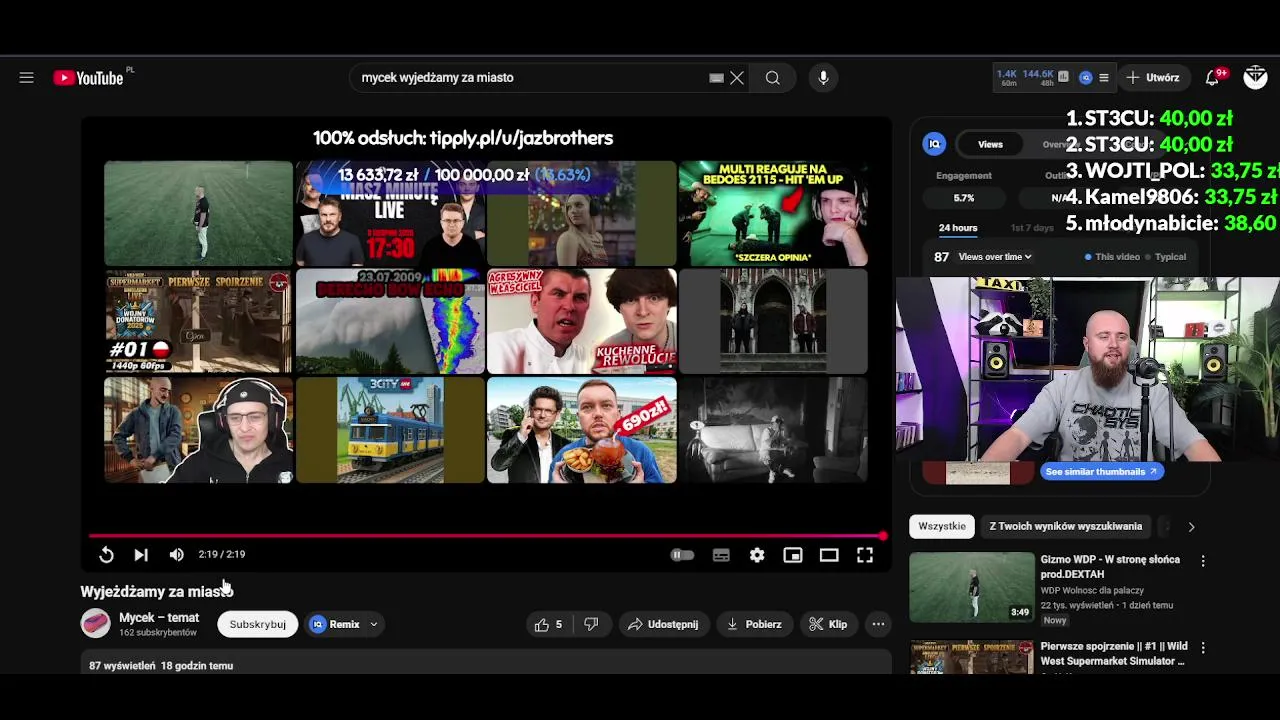Open Gizmo WDP - W stronę słońca title
Viewport: 1280px width, 720px height.
(x=1110, y=567)
